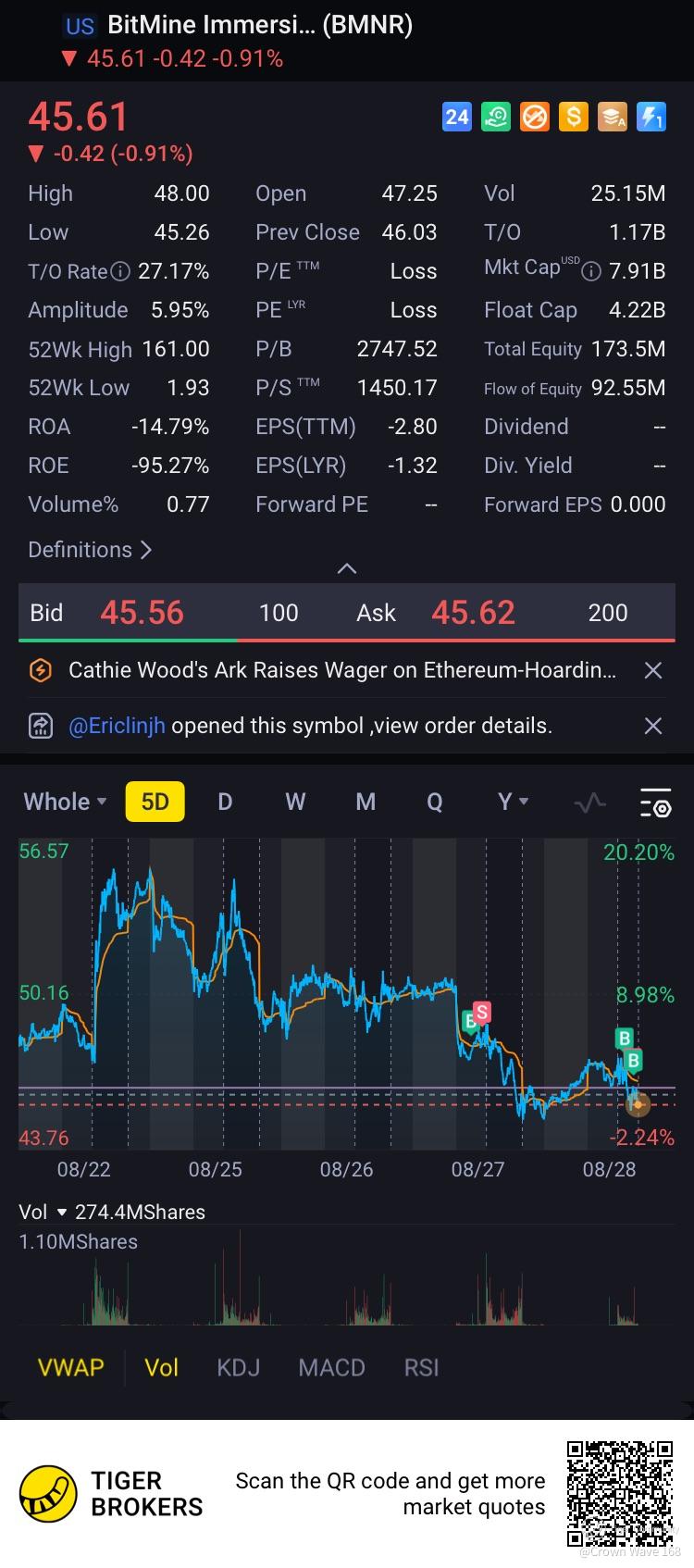
Task: Tap the green hand-with-coin badge
Action: (496, 117)
